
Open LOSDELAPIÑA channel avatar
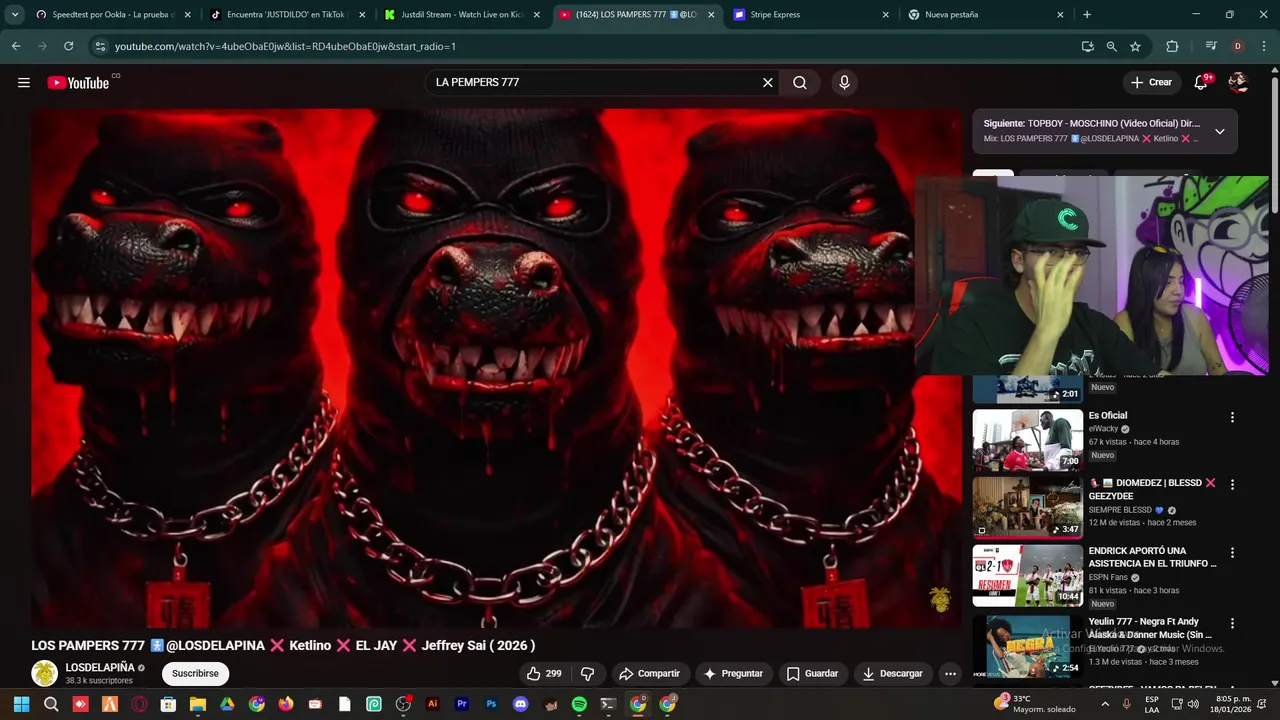[44, 674]
